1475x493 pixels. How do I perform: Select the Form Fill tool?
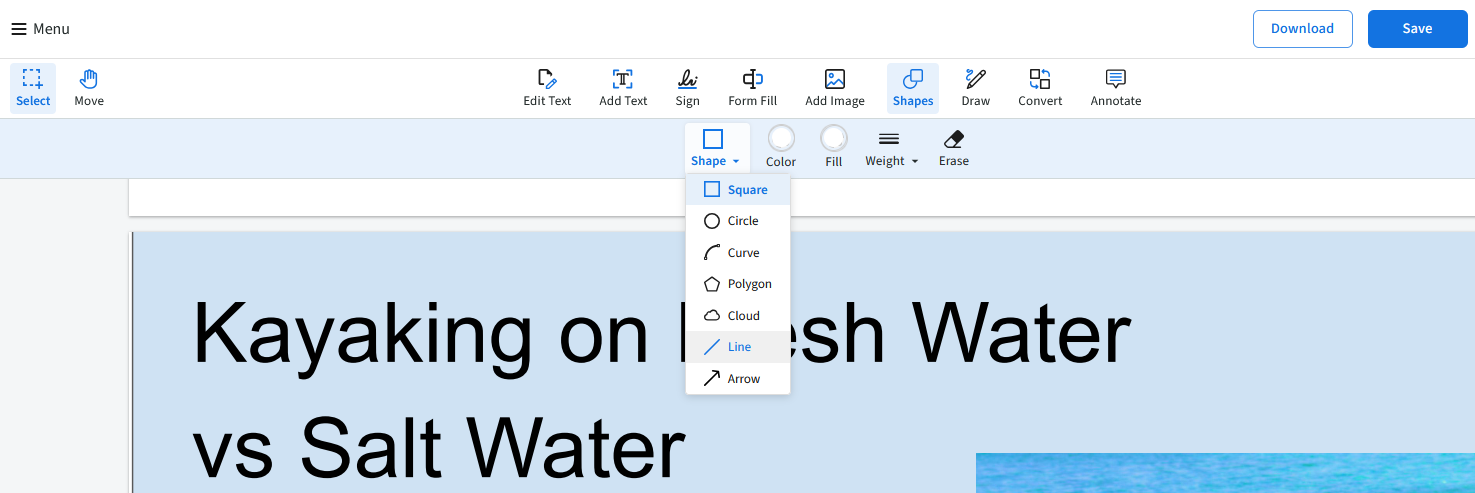tap(752, 88)
